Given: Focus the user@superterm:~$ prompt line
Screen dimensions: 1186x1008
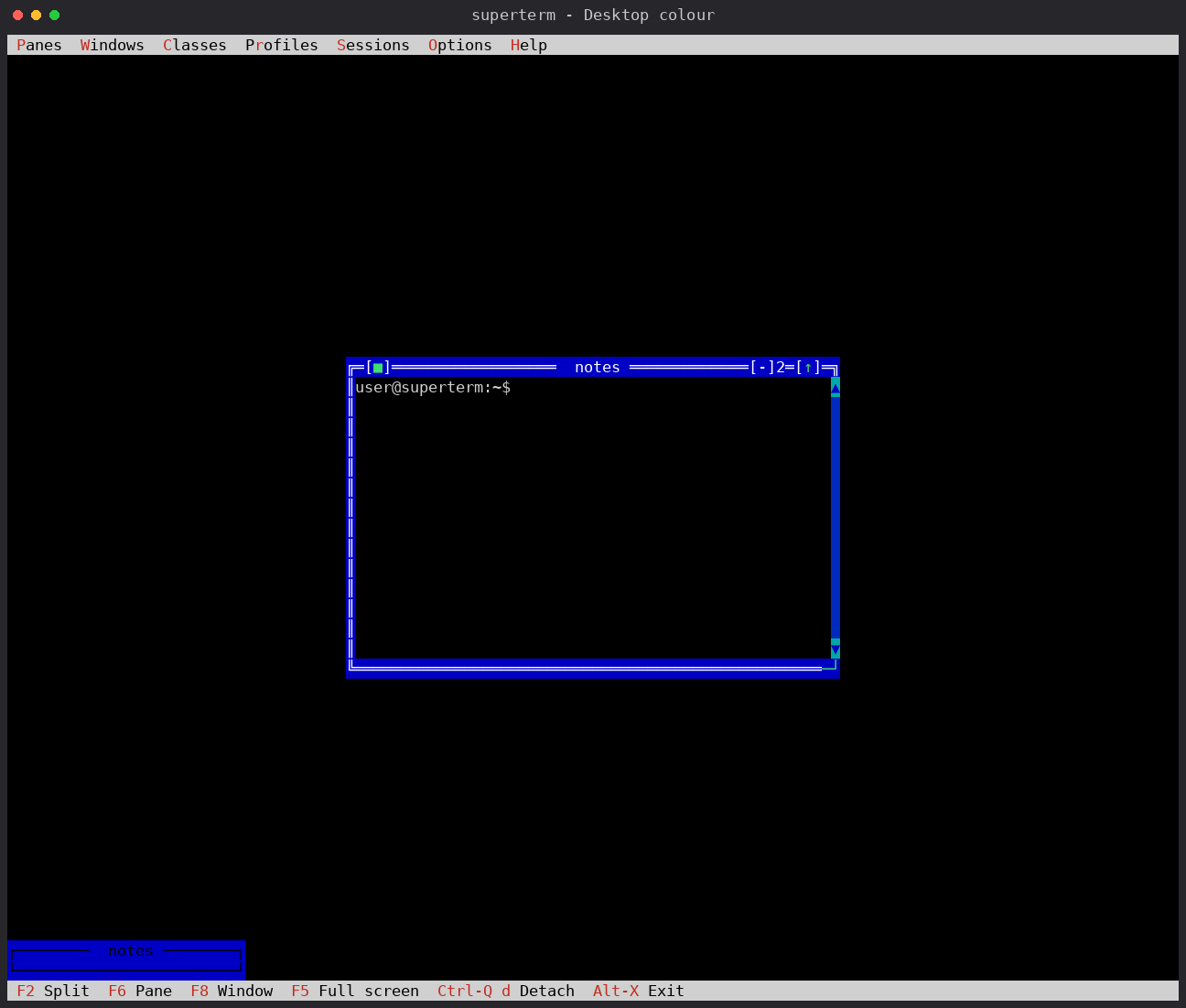Looking at the screenshot, I should (x=433, y=388).
